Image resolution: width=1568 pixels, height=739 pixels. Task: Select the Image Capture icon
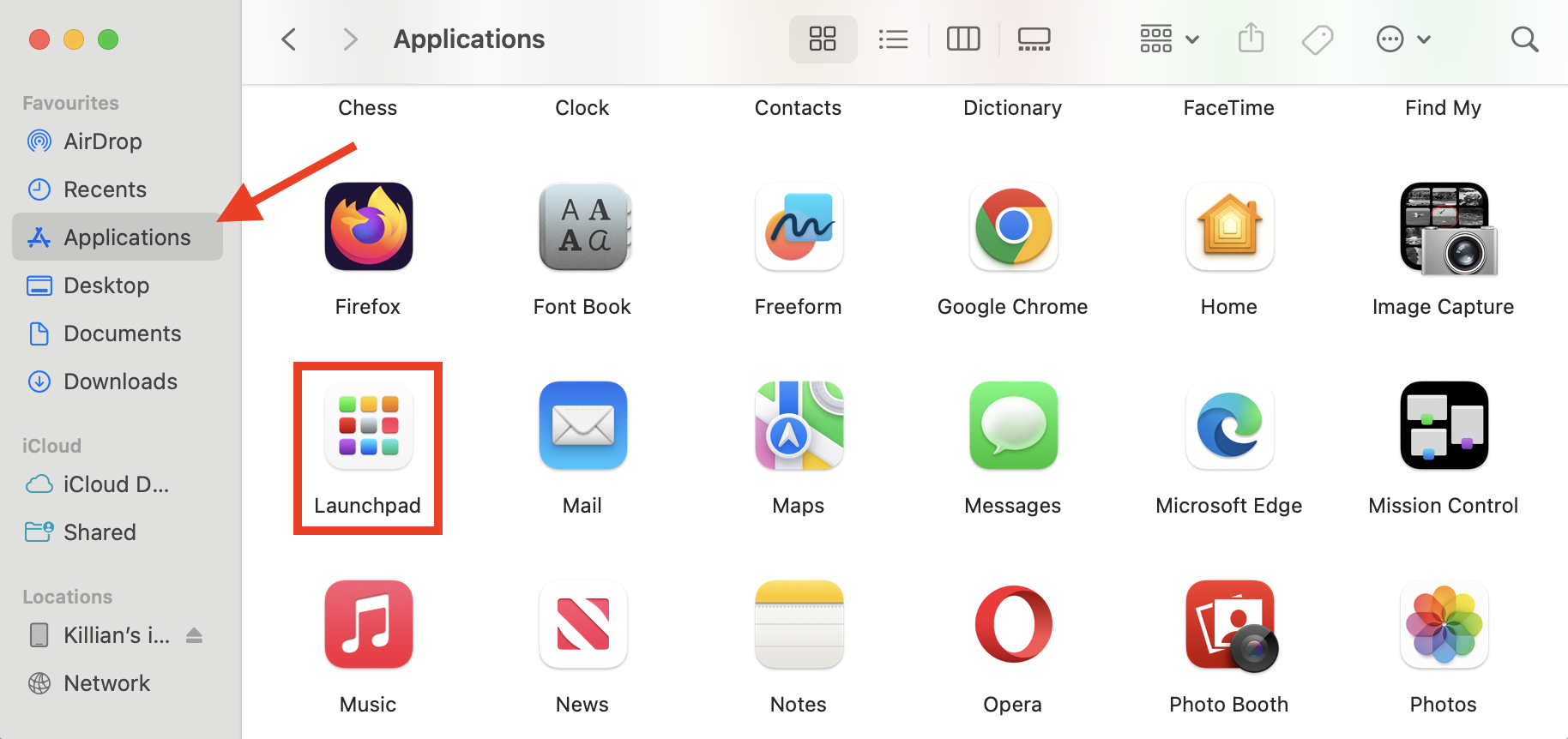1447,228
